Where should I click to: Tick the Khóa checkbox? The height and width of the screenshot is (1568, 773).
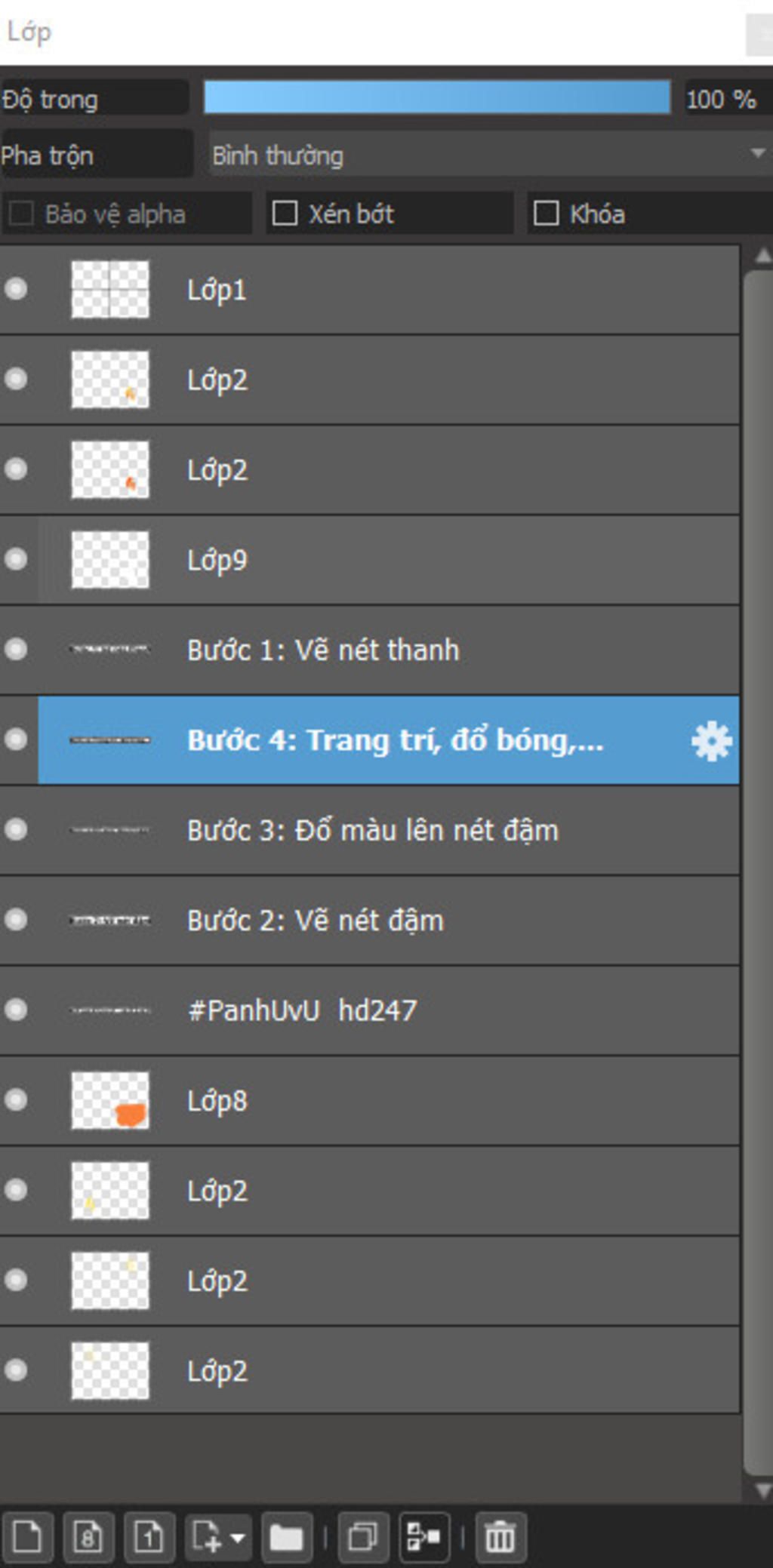[x=546, y=214]
